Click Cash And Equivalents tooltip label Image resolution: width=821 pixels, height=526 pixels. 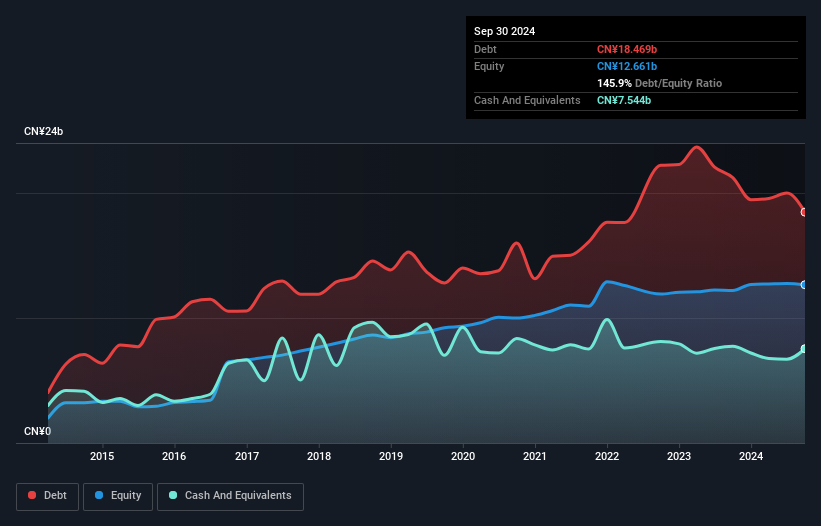click(527, 100)
